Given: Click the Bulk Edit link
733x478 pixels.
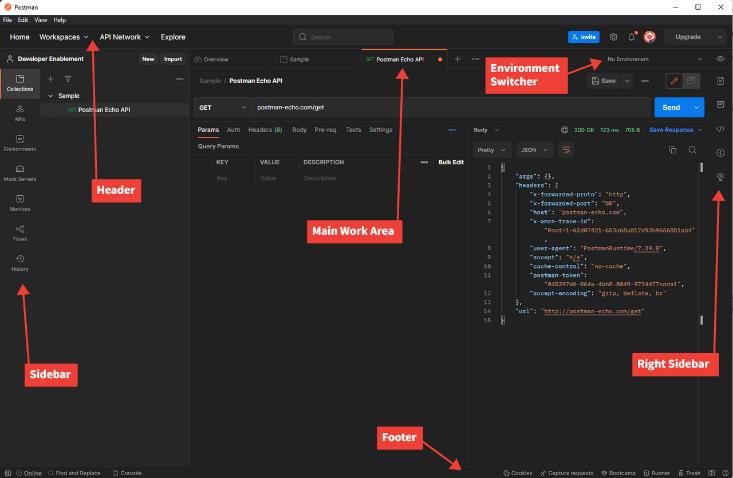Looking at the screenshot, I should click(451, 162).
